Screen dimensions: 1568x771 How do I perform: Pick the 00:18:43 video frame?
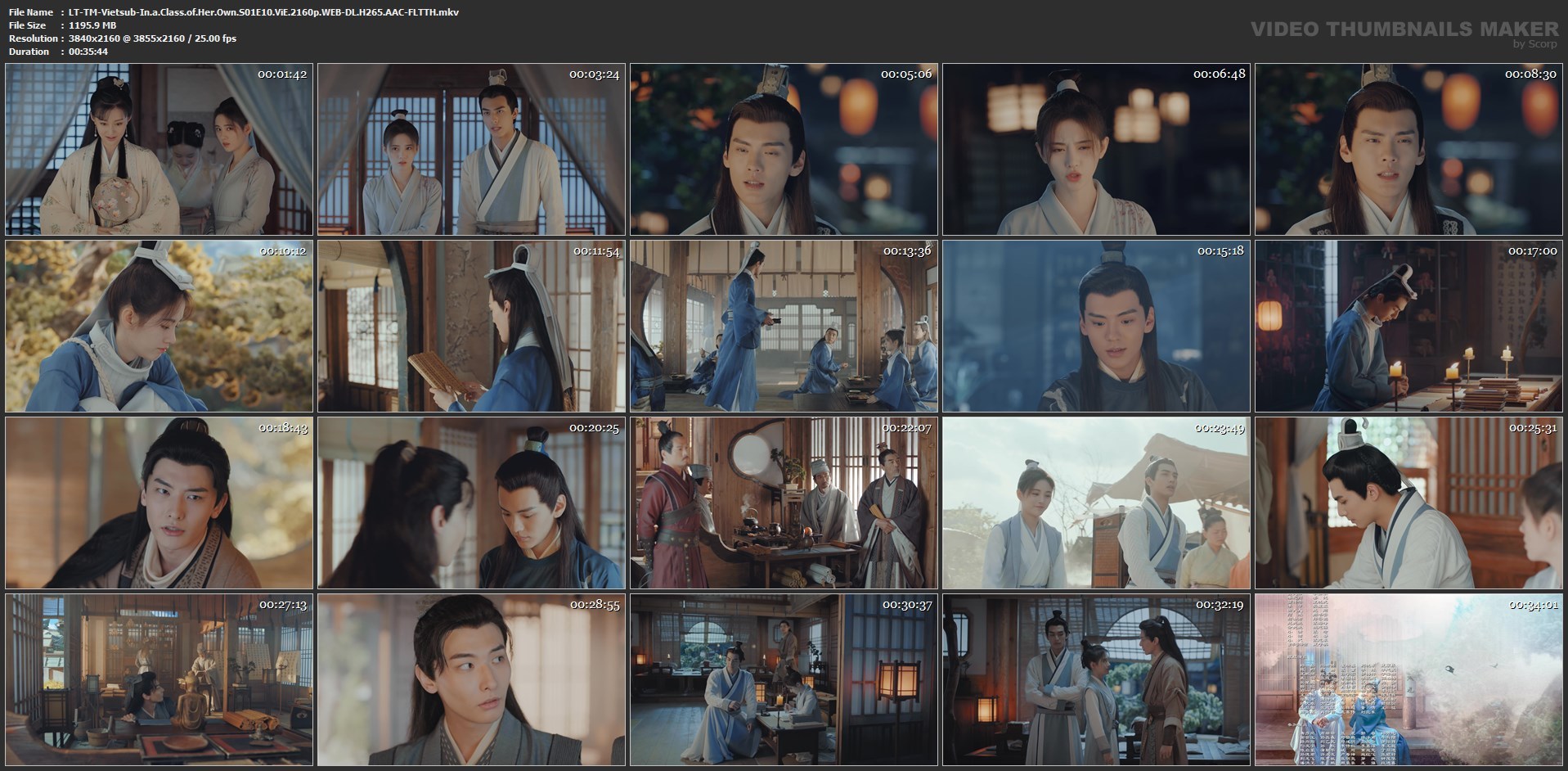(x=159, y=503)
